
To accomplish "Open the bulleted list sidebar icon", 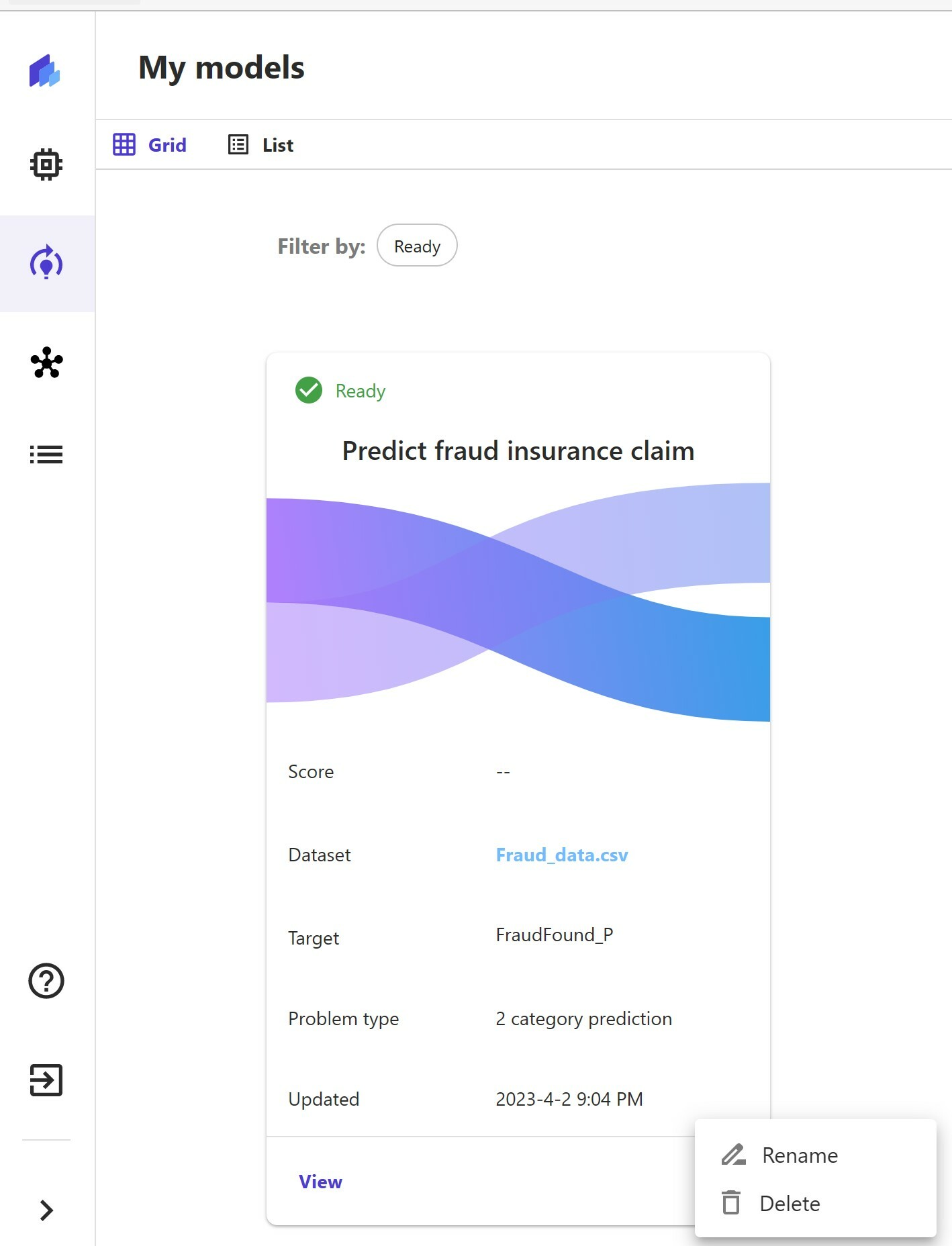I will pos(46,454).
